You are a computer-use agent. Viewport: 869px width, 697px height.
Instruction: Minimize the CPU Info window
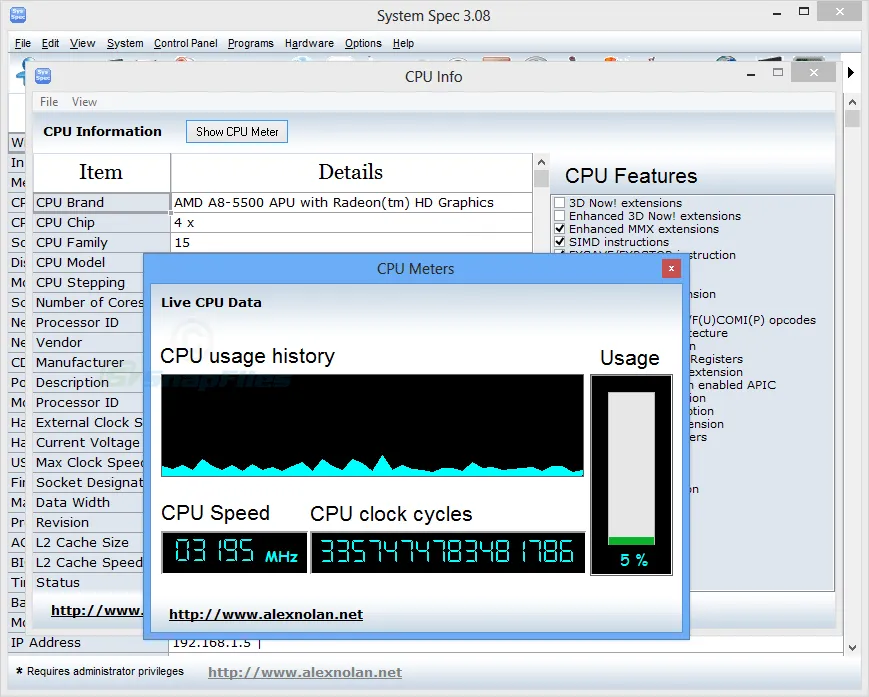point(751,73)
